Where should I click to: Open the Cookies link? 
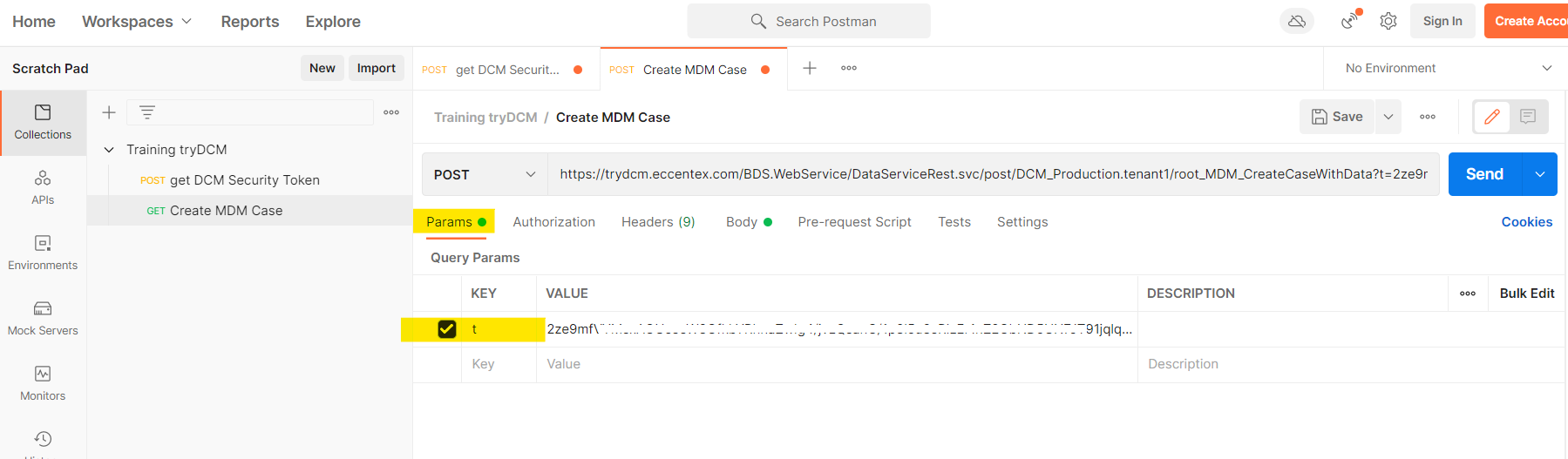pyautogui.click(x=1527, y=222)
